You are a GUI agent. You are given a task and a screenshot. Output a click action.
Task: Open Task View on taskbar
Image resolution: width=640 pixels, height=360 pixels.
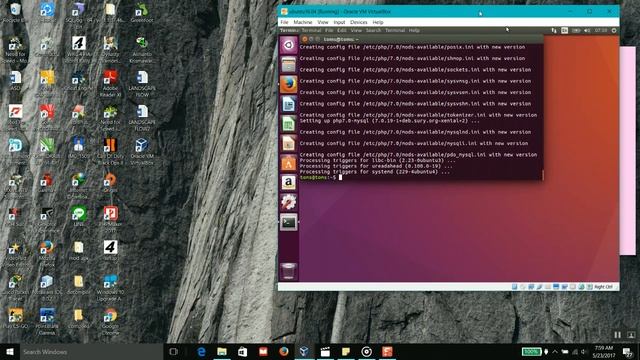173,351
